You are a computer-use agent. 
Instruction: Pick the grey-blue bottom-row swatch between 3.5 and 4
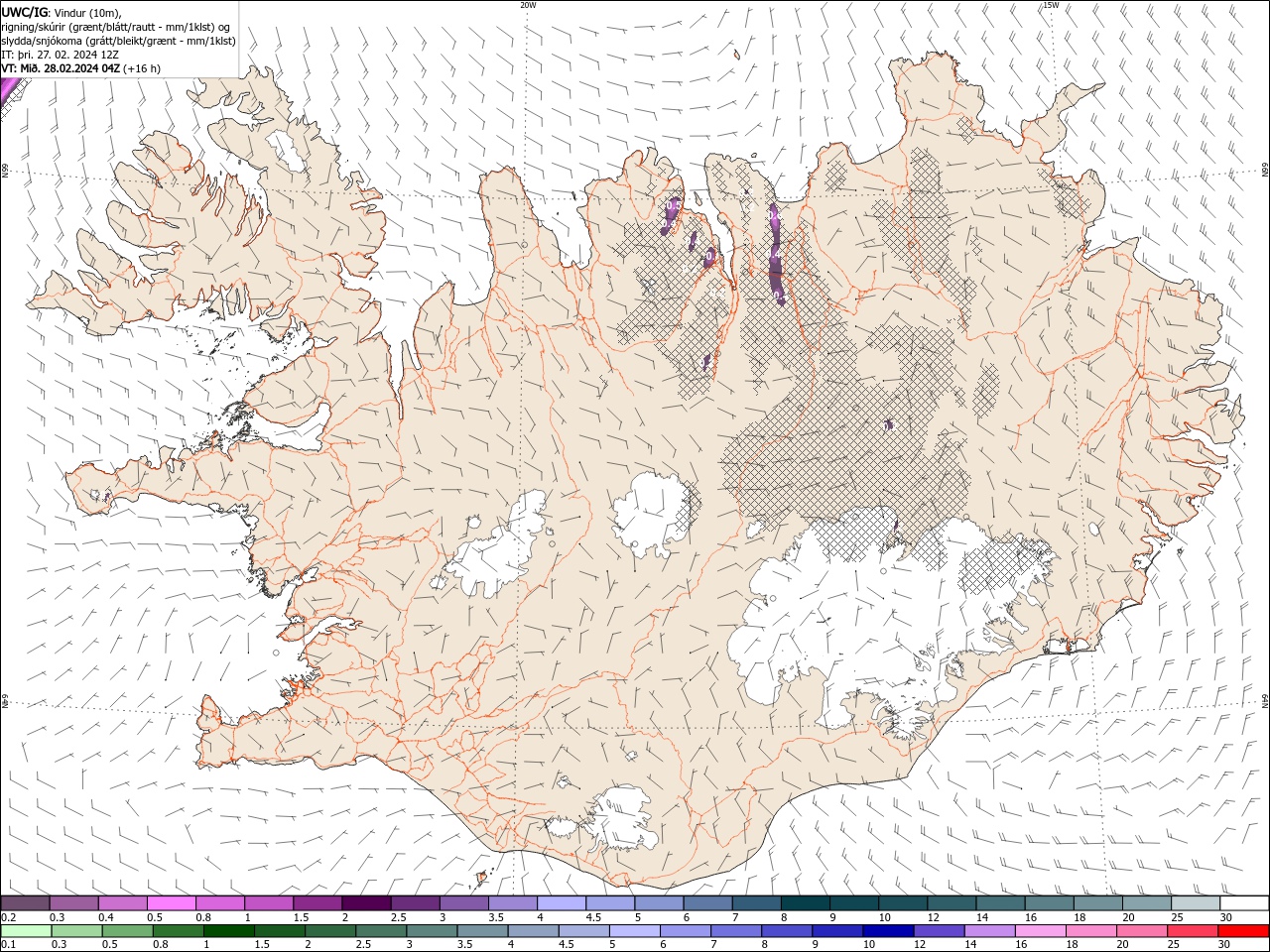(x=483, y=931)
